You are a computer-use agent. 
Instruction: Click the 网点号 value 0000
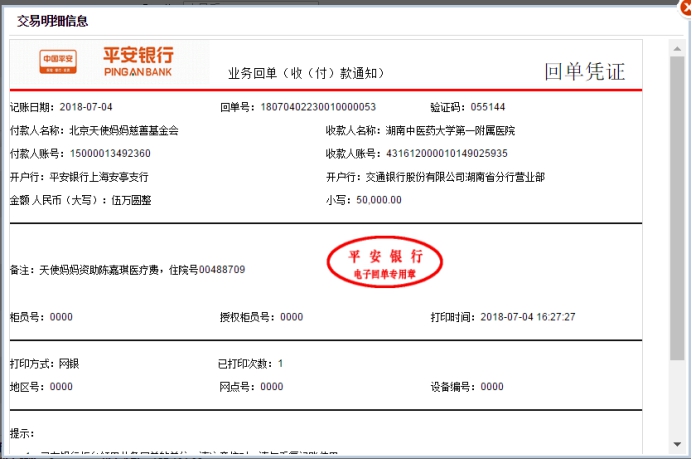pos(272,387)
